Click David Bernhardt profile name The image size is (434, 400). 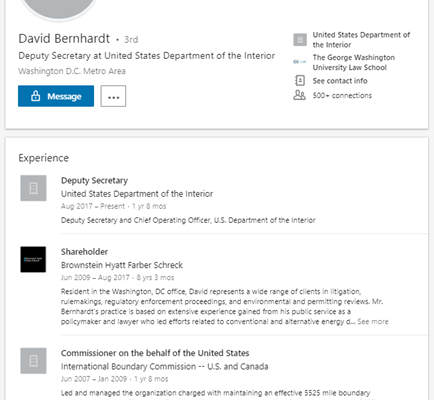64,39
